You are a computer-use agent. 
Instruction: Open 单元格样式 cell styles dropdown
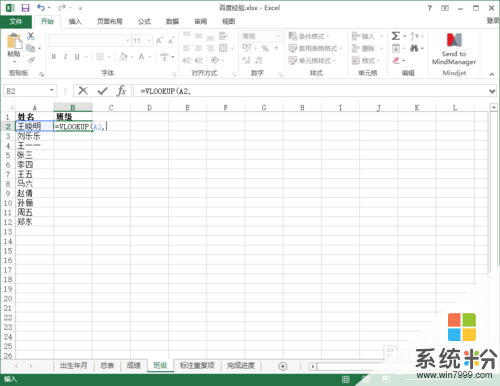click(312, 60)
